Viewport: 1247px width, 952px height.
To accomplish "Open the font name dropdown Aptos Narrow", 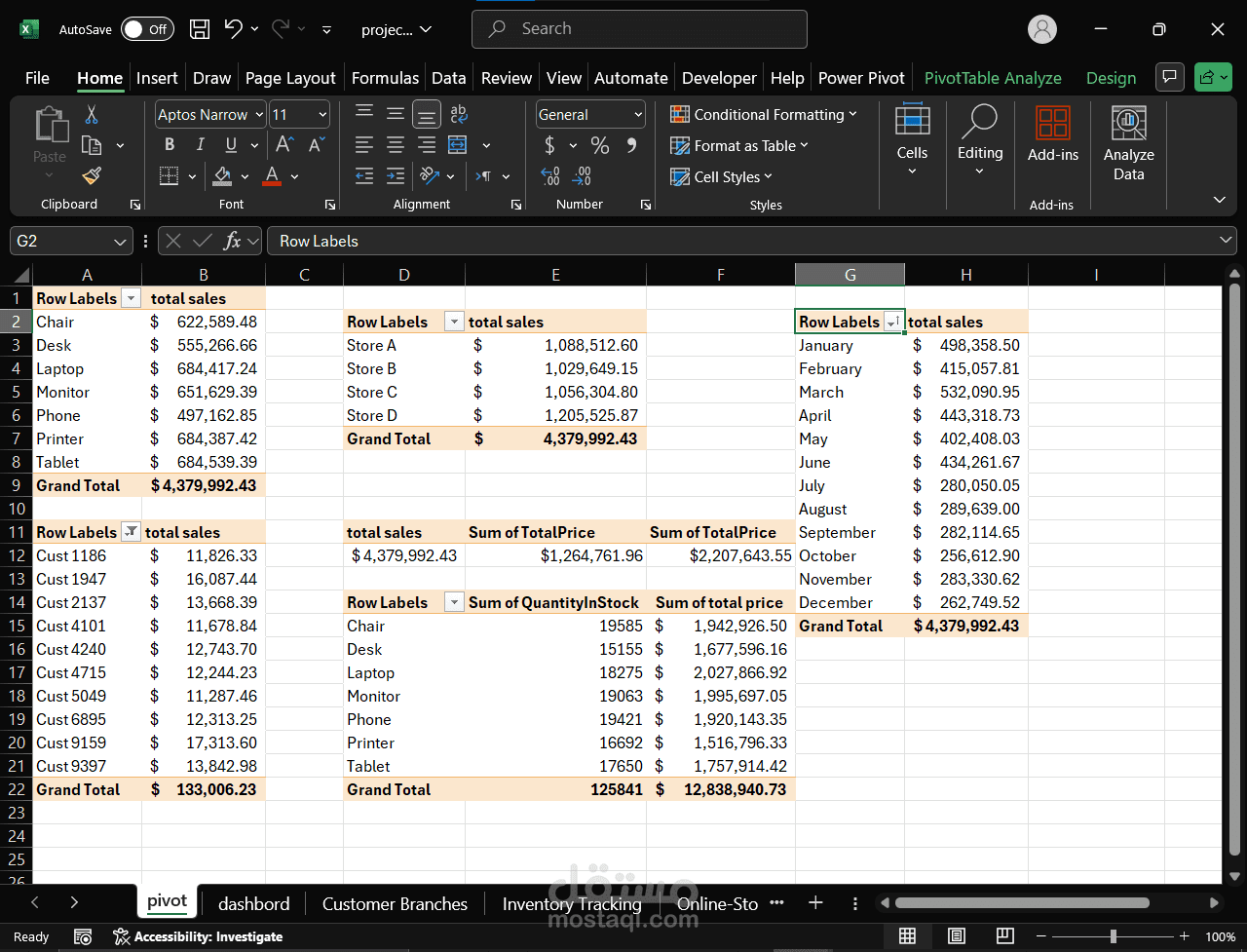I will pyautogui.click(x=259, y=115).
